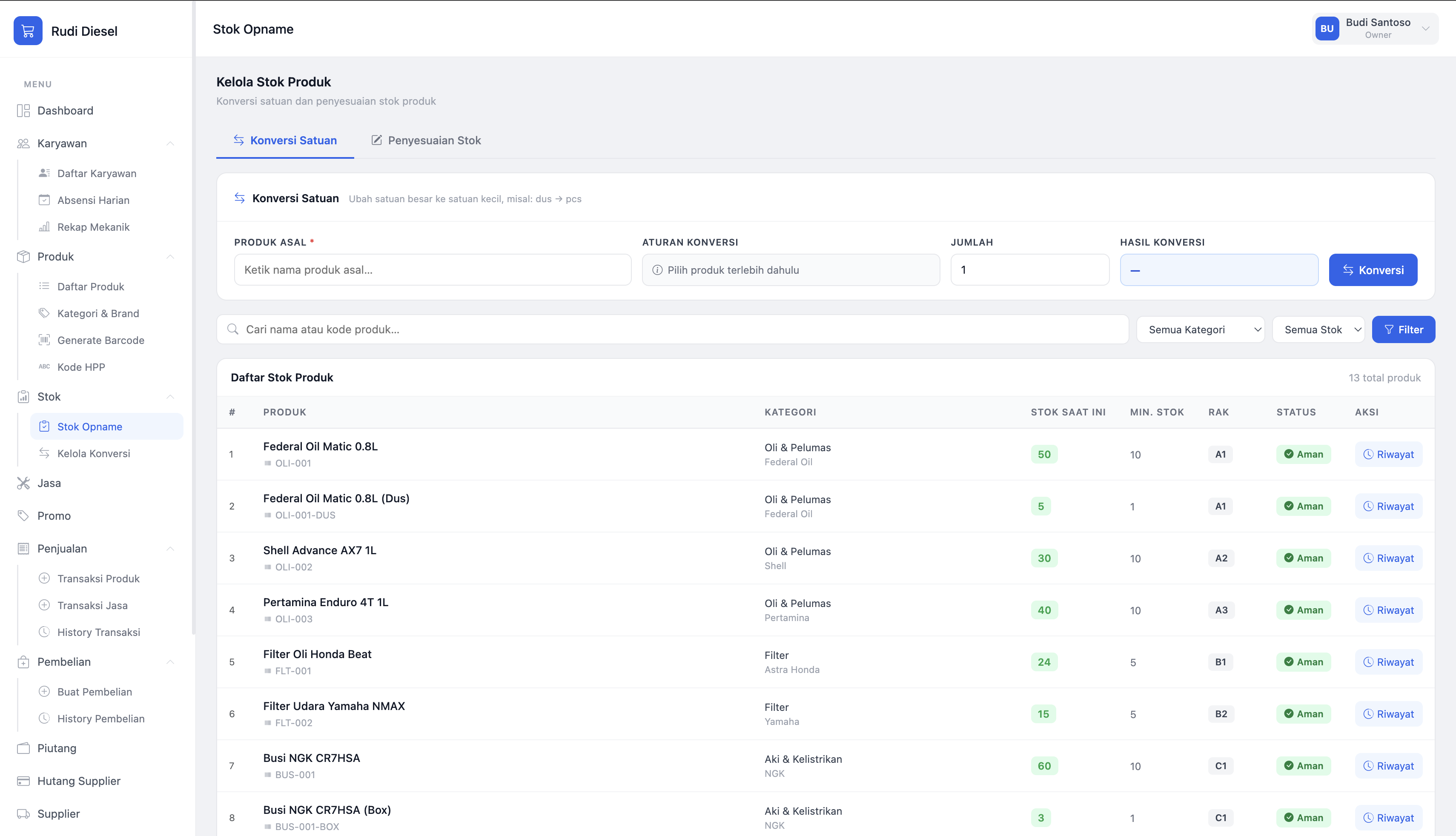Open Riwayat for Filter Udara Yamaha NMAX
1456x836 pixels.
(x=1388, y=714)
